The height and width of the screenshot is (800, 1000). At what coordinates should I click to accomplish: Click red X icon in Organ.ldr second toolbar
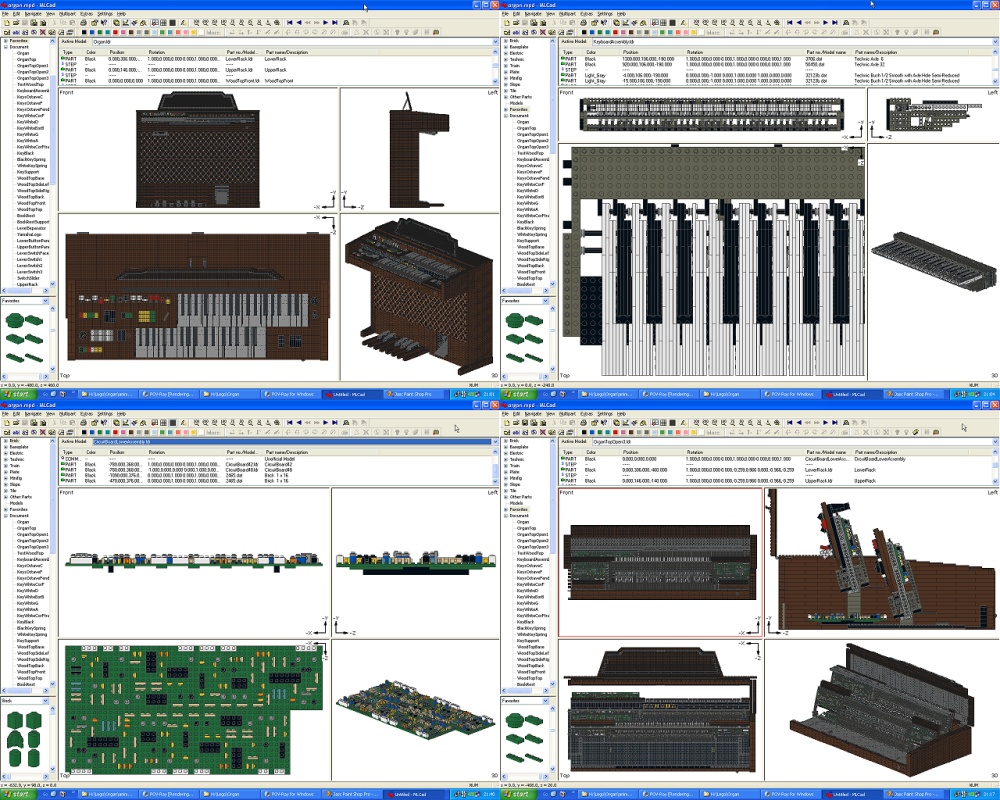pyautogui.click(x=43, y=32)
